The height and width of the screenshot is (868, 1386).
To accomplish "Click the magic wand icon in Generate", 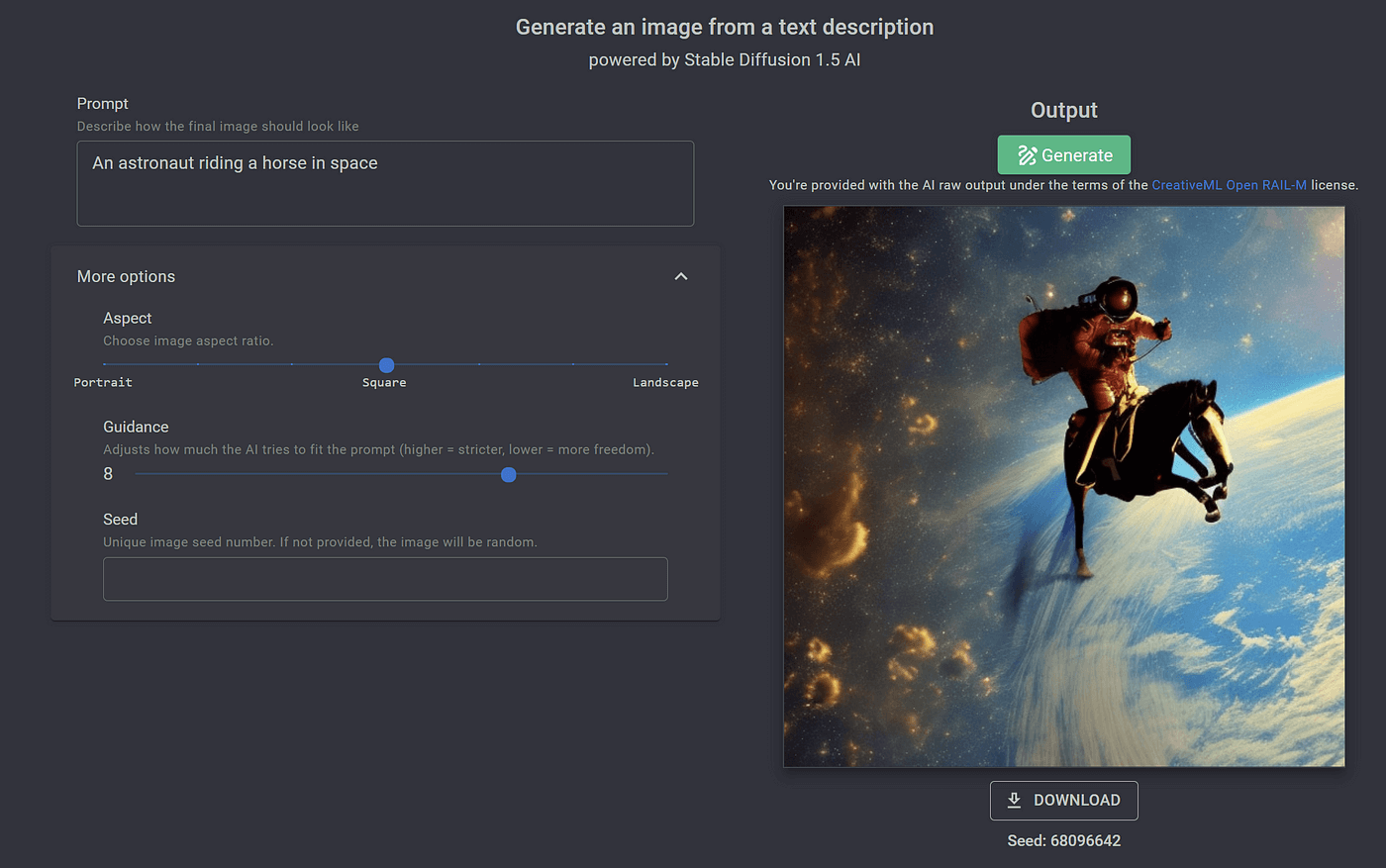I will [x=1027, y=155].
